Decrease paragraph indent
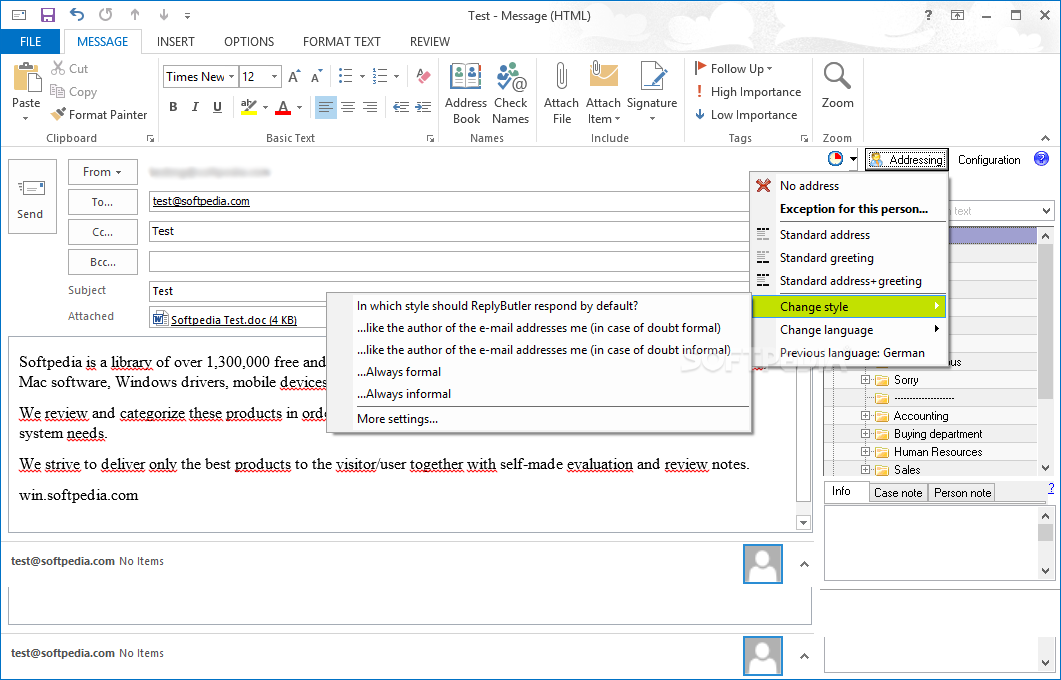Screen dimensions: 1061x680 click(x=401, y=107)
